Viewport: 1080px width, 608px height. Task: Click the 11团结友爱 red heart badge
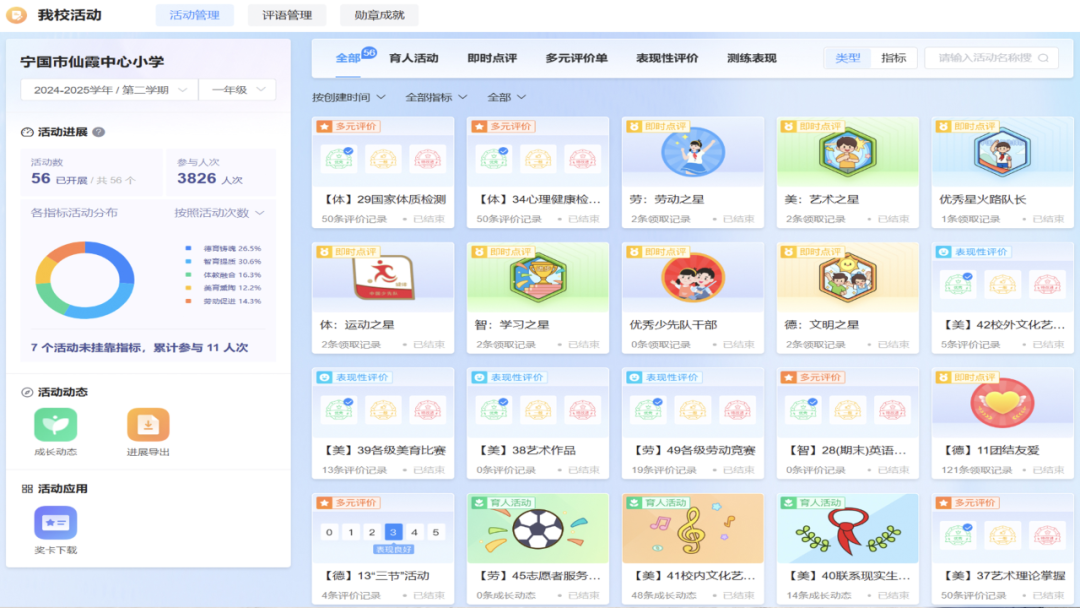point(1002,404)
